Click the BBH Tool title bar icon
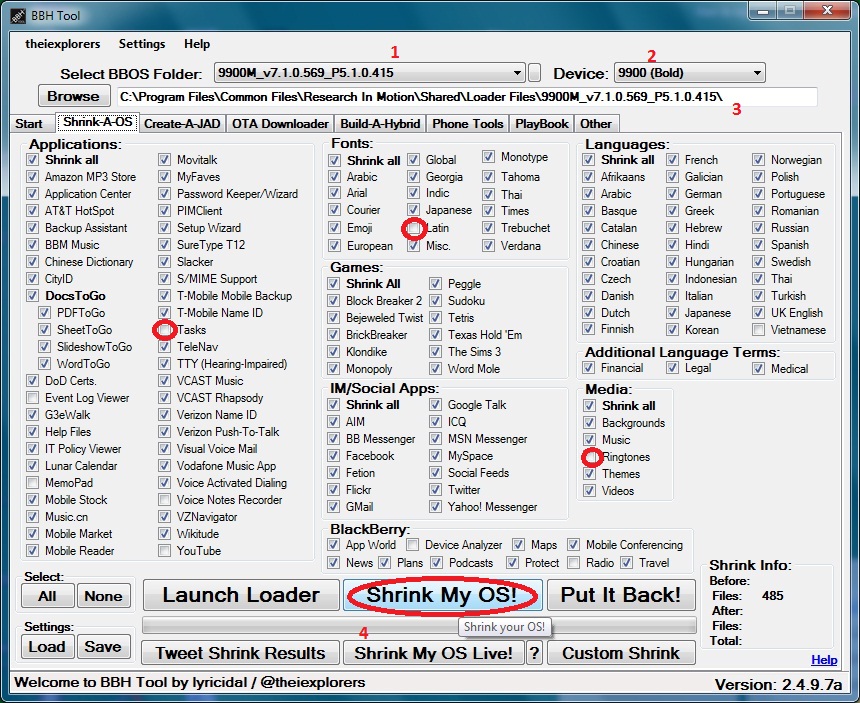This screenshot has width=860, height=703. tap(18, 16)
